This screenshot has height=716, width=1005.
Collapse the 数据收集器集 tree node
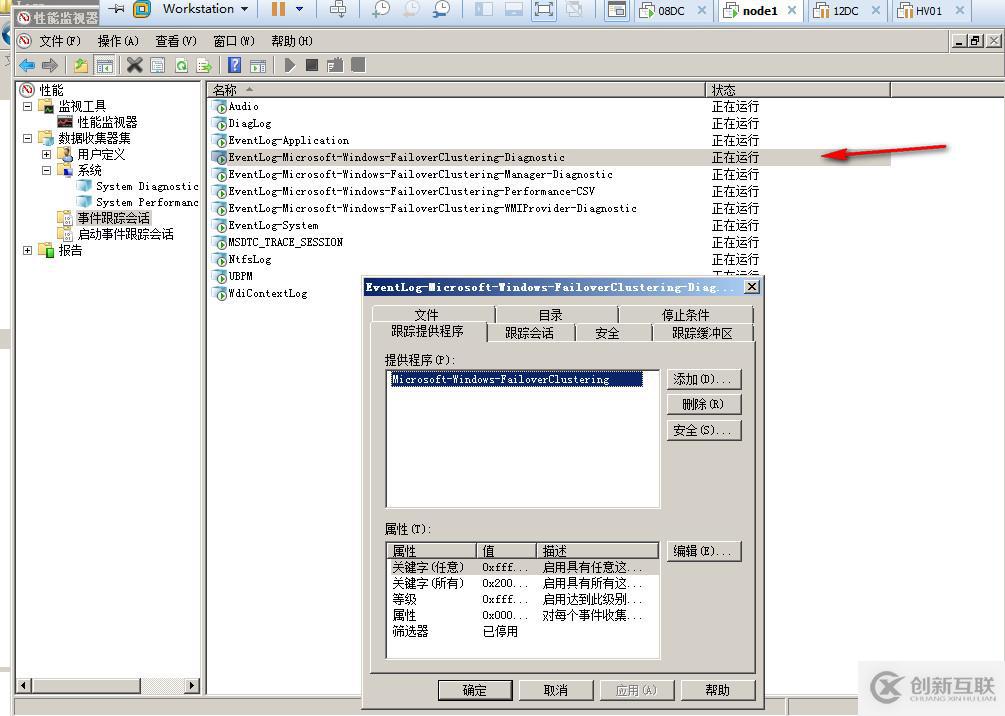tap(28, 138)
